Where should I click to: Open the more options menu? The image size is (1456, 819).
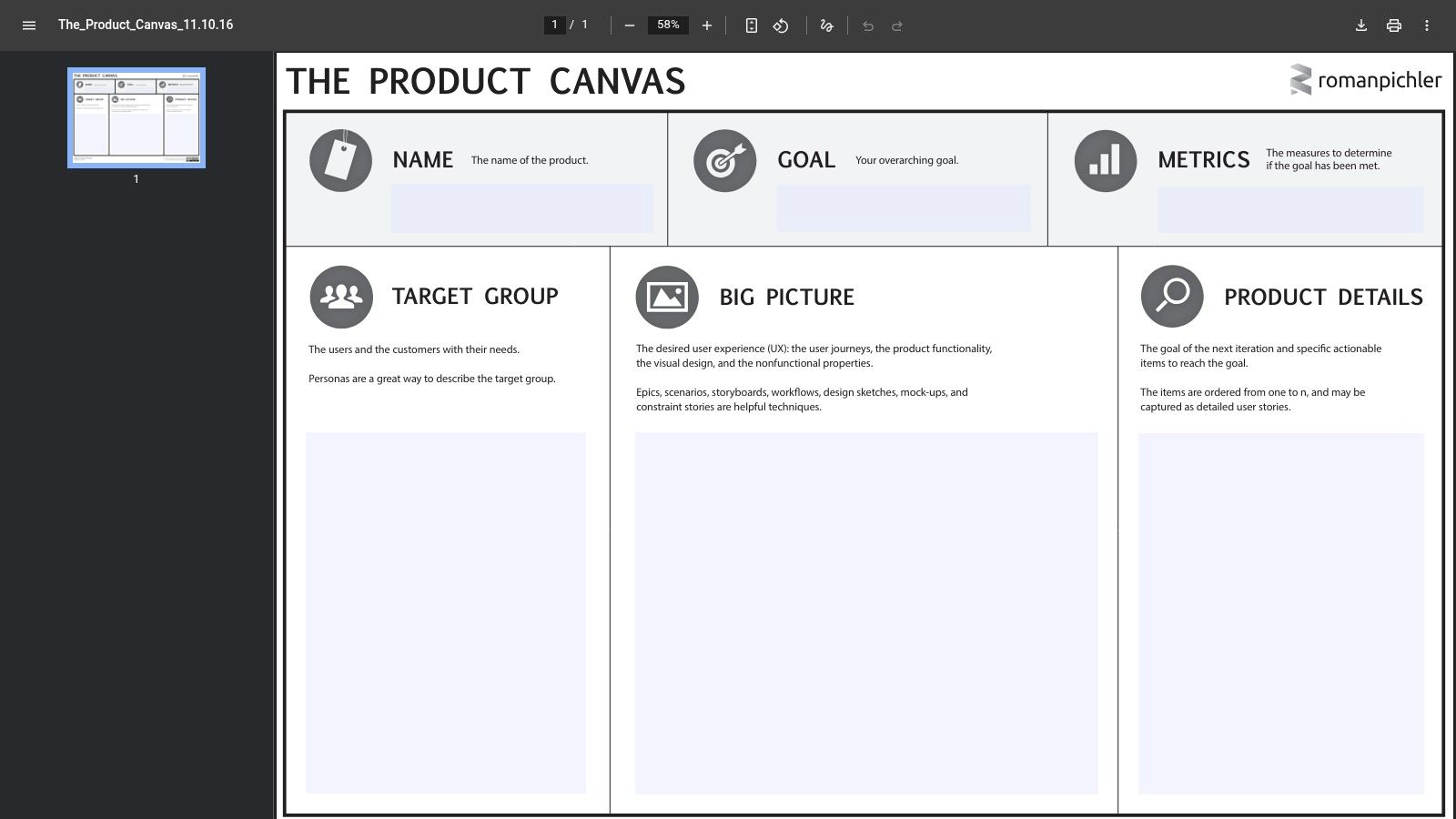pyautogui.click(x=1427, y=25)
